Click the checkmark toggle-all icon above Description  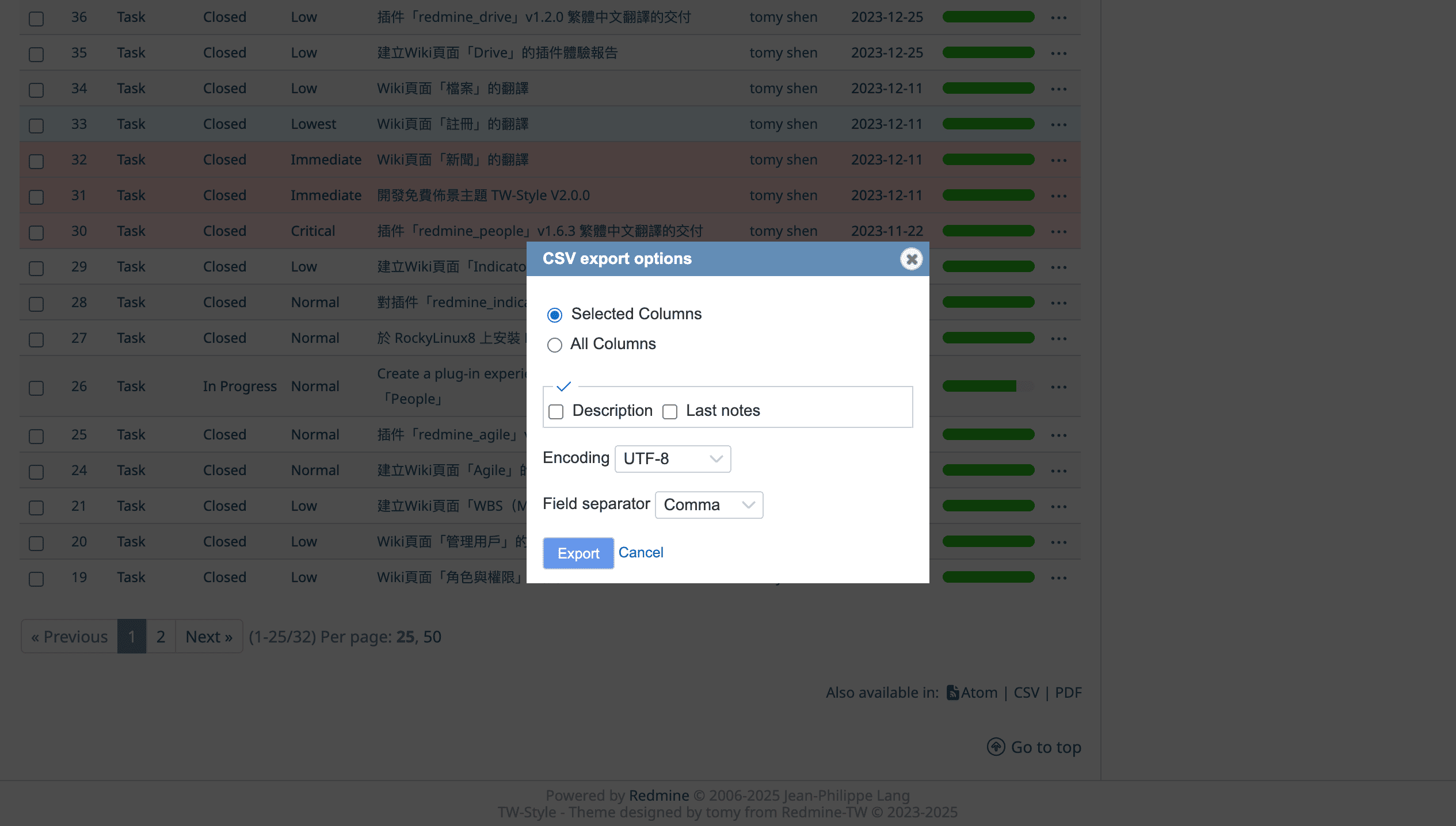563,387
